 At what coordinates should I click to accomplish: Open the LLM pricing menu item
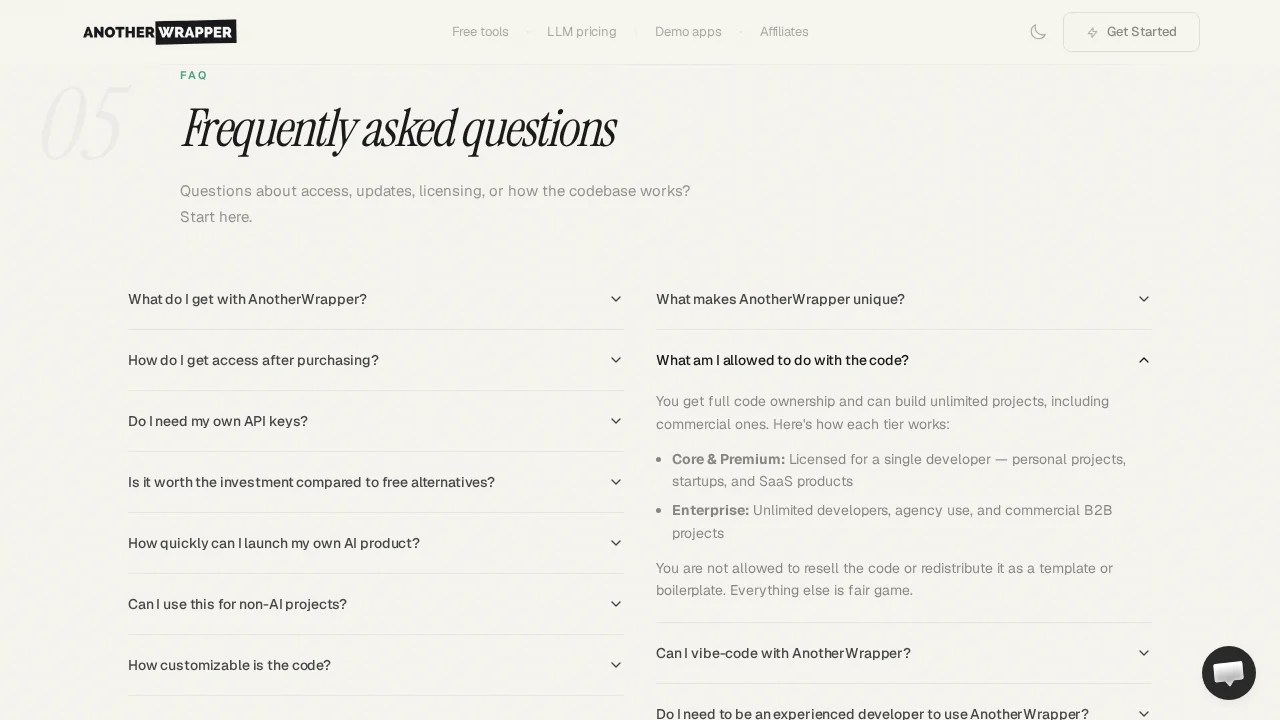582,32
